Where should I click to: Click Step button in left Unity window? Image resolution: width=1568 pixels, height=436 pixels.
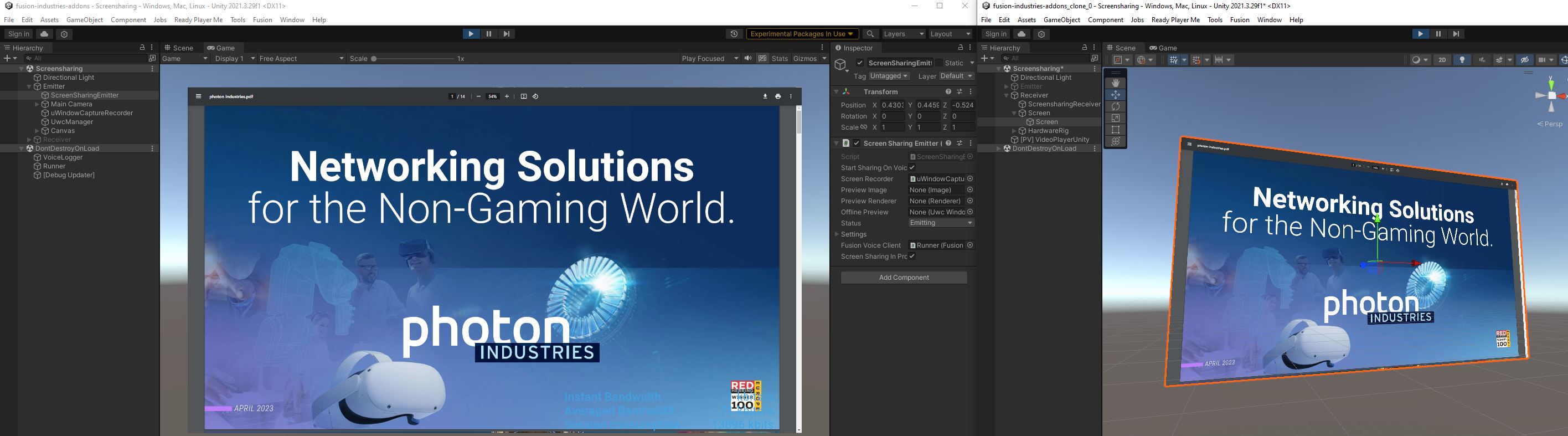coord(507,34)
